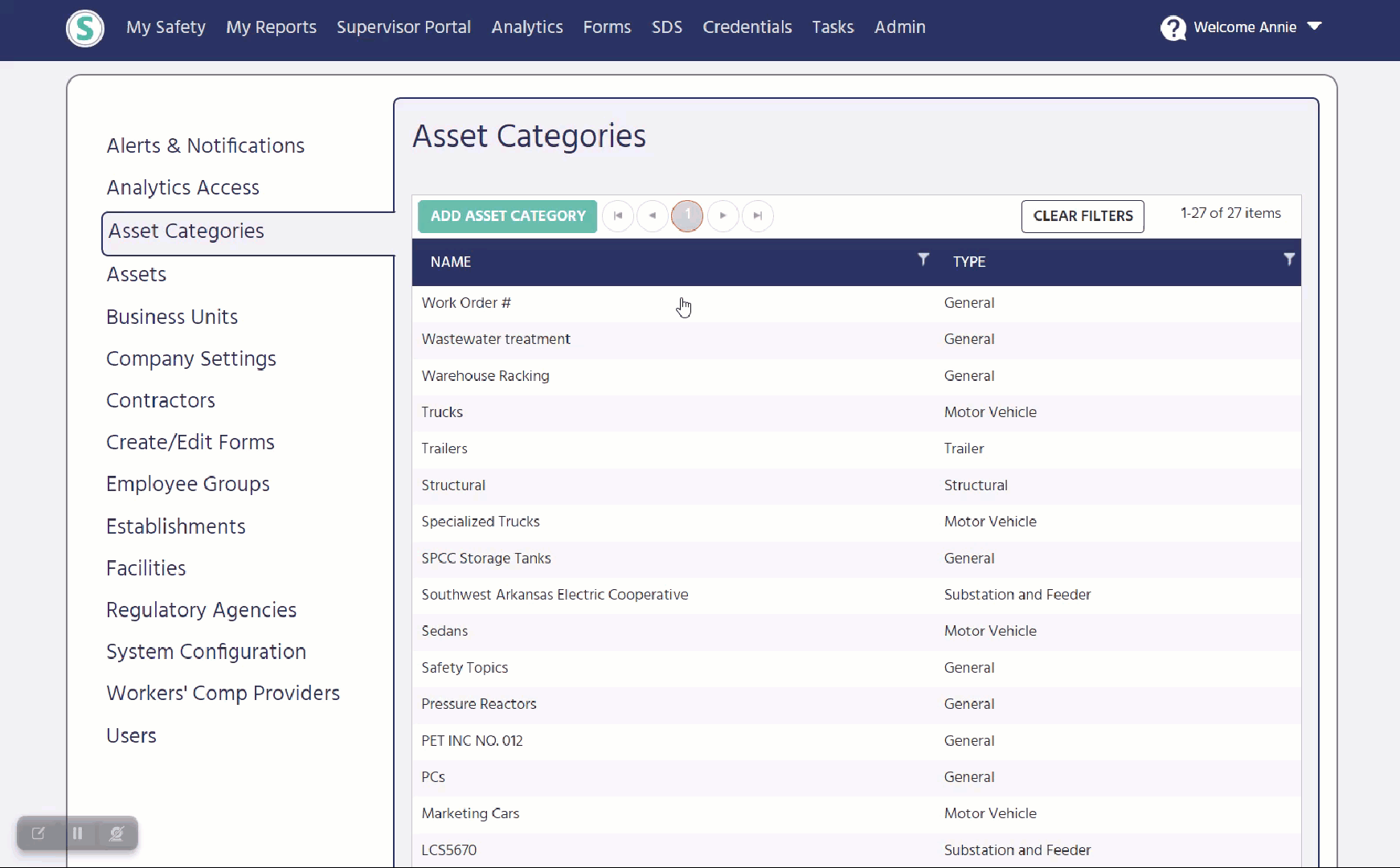Screen dimensions: 1400x868
Task: Open the help question mark icon
Action: (x=1173, y=28)
